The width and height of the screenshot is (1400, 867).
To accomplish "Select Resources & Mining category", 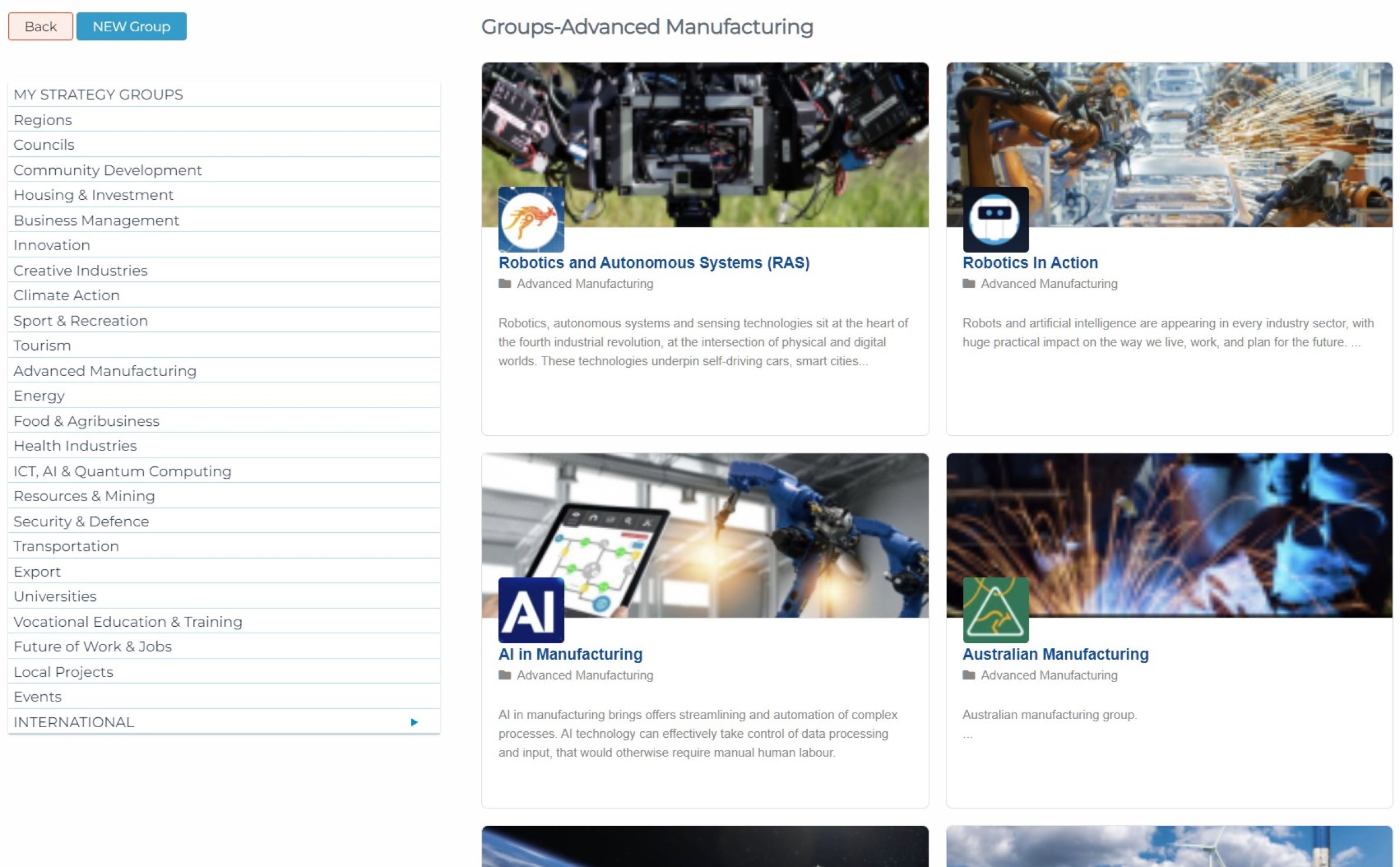I will [x=224, y=496].
